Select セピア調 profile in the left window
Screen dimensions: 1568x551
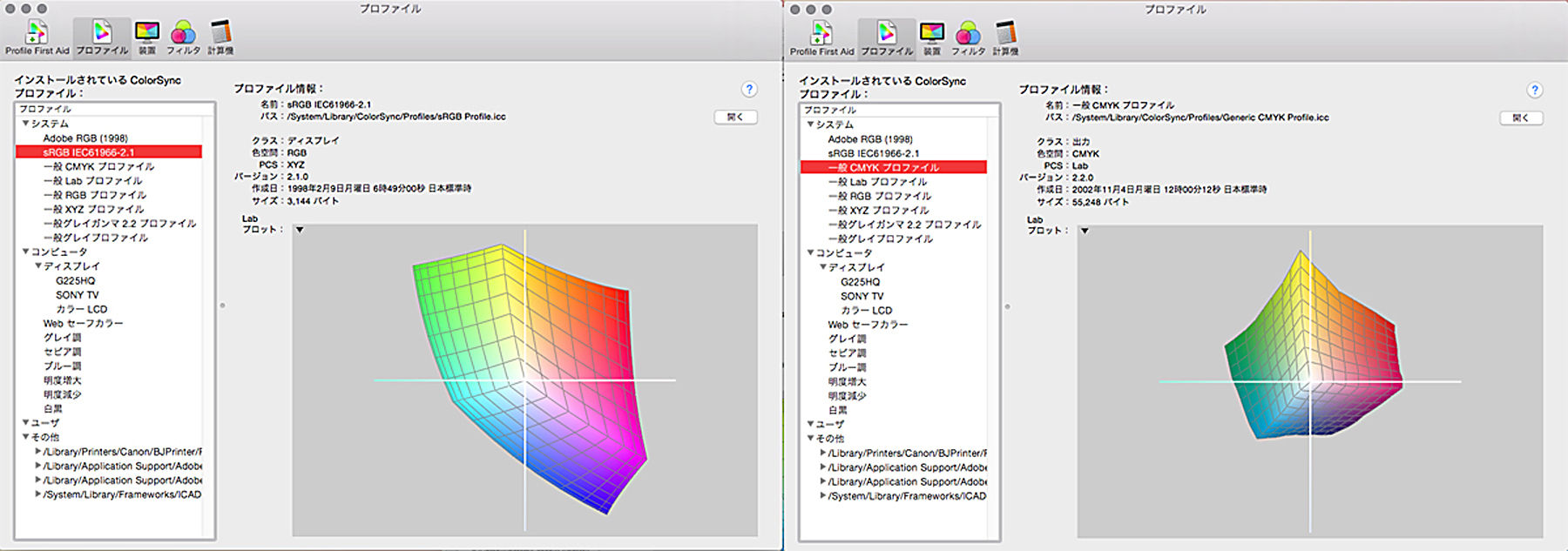63,352
